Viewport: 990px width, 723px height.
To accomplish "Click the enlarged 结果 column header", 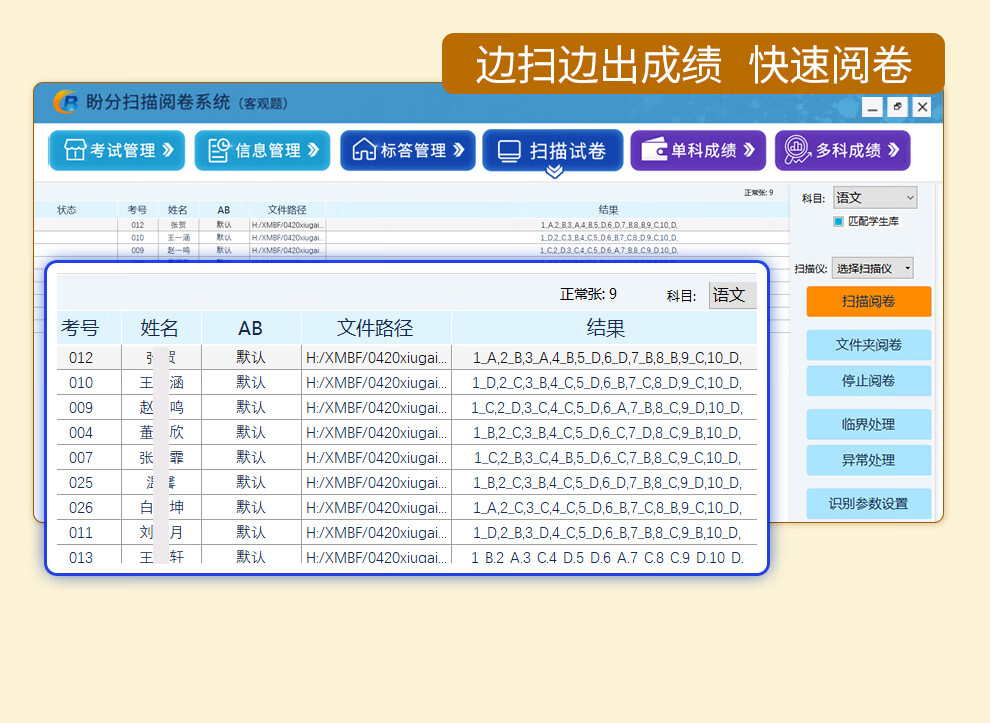I will (x=605, y=328).
